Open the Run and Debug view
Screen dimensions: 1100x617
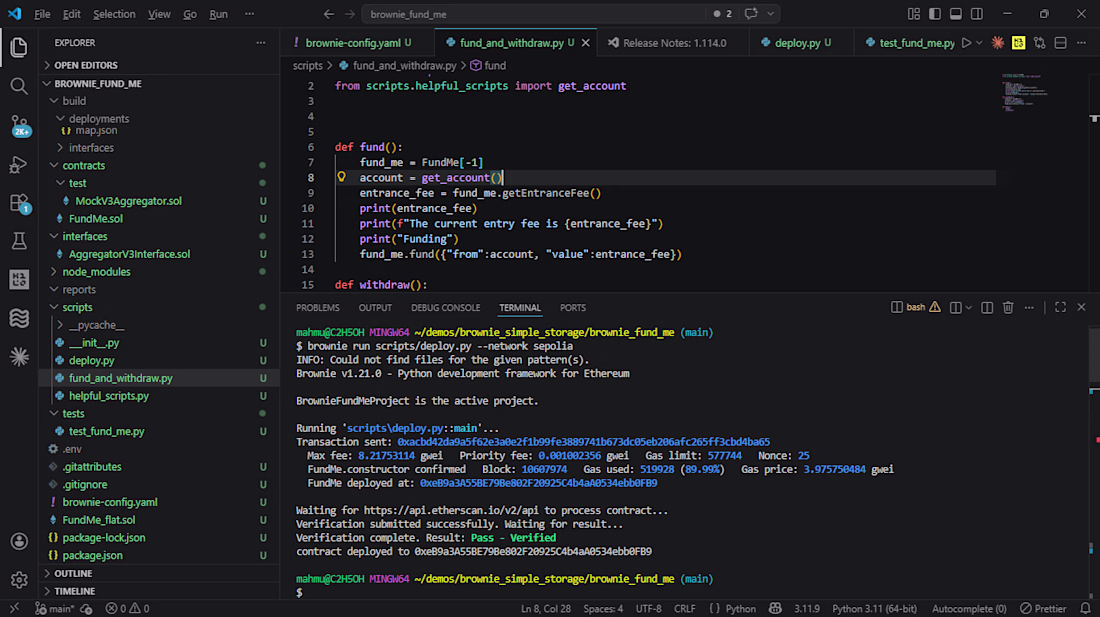pos(19,164)
